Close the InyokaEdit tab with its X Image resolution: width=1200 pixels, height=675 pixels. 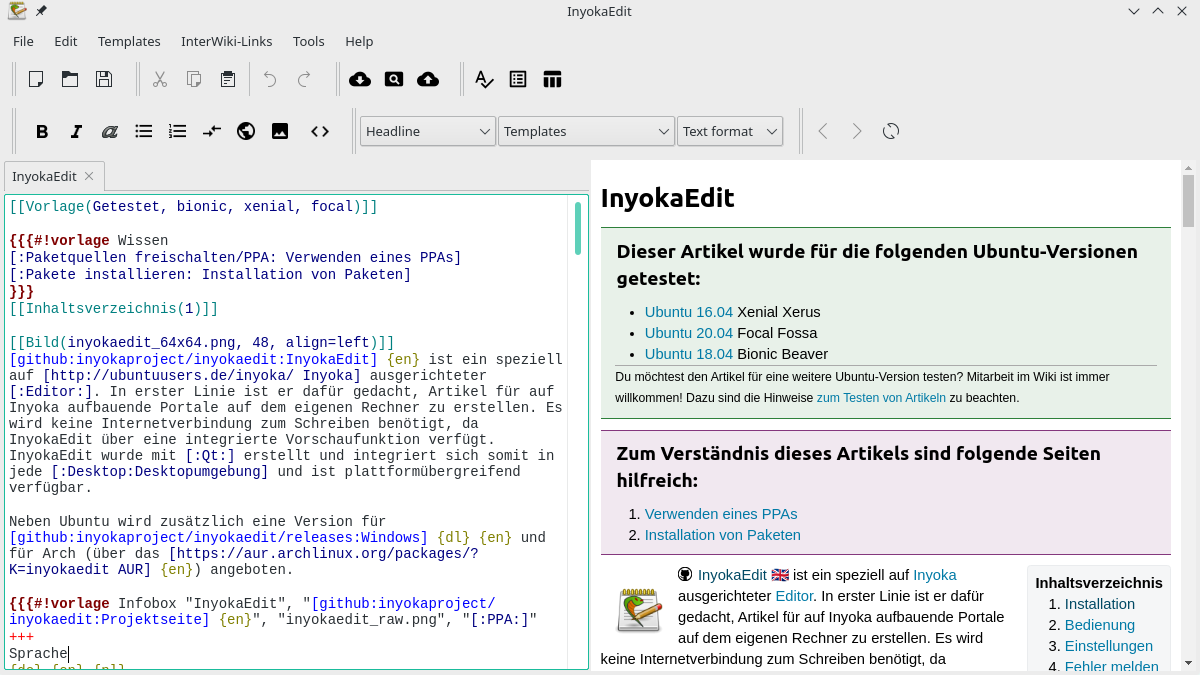click(88, 176)
